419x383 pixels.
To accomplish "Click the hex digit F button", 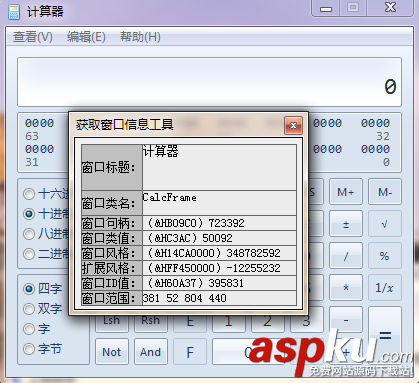I will 190,352.
